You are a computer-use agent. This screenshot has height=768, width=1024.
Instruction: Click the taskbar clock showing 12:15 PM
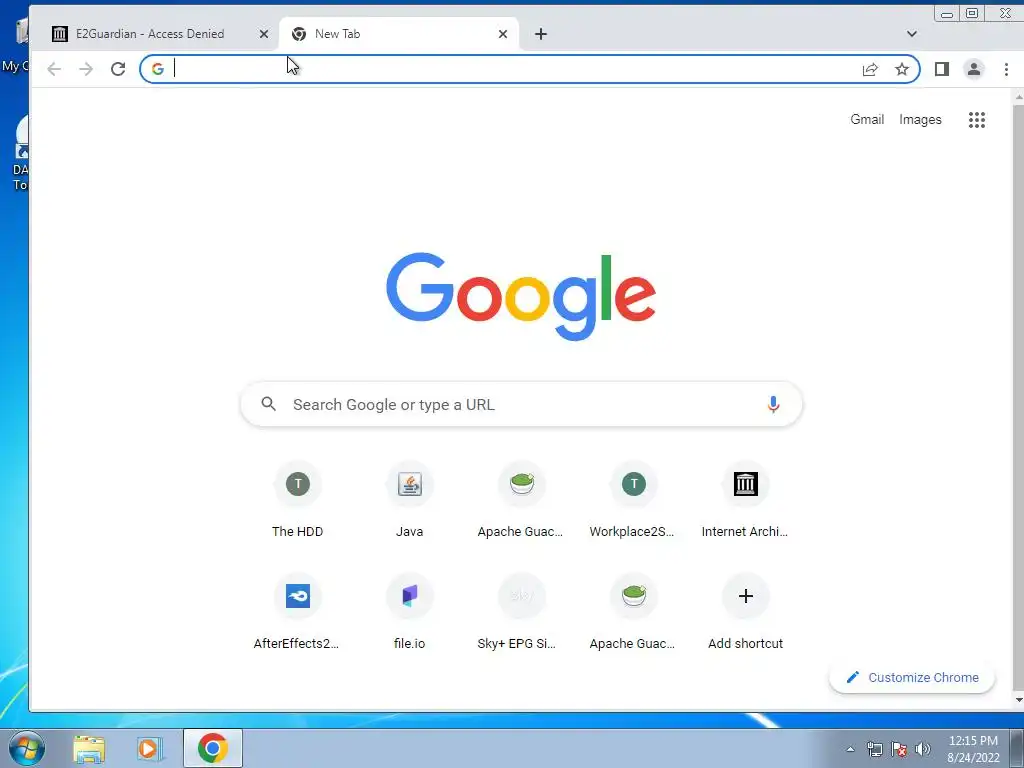pos(973,749)
